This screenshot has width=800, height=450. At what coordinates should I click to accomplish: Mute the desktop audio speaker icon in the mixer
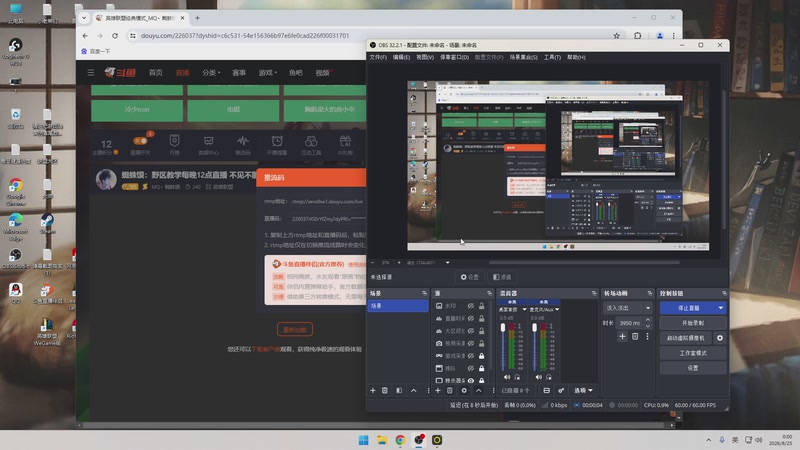pos(507,377)
